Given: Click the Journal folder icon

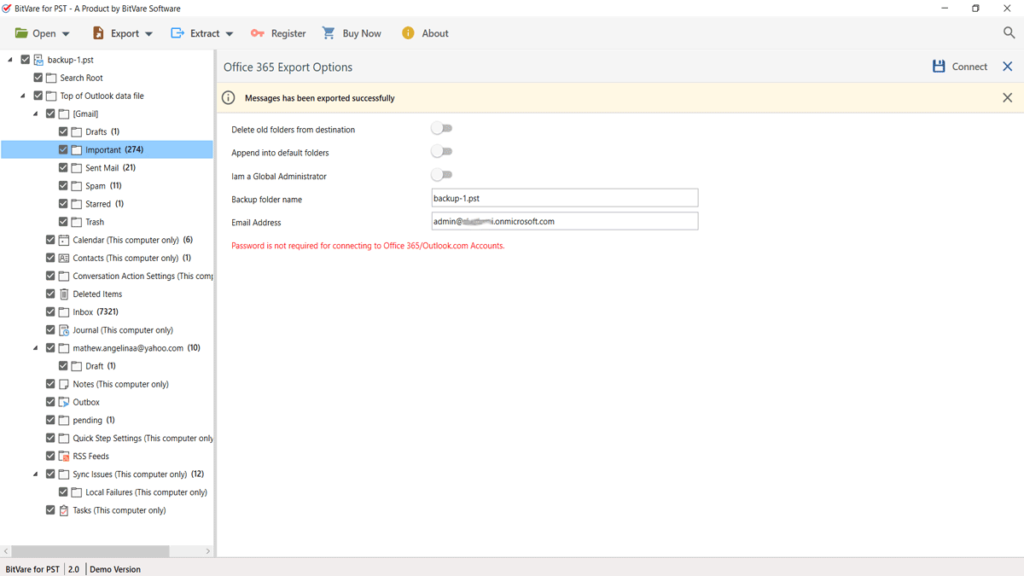Looking at the screenshot, I should coord(64,330).
